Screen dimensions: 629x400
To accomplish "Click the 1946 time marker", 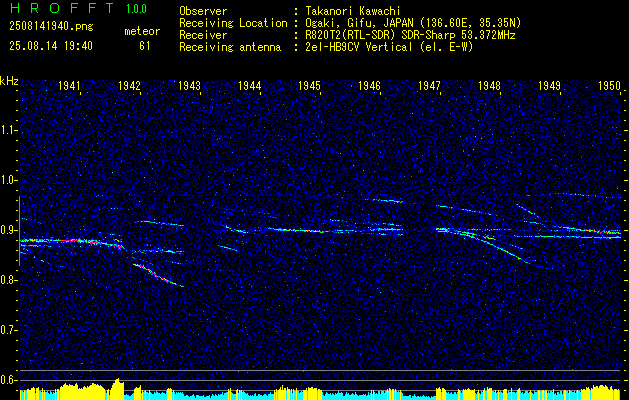I will (x=369, y=86).
